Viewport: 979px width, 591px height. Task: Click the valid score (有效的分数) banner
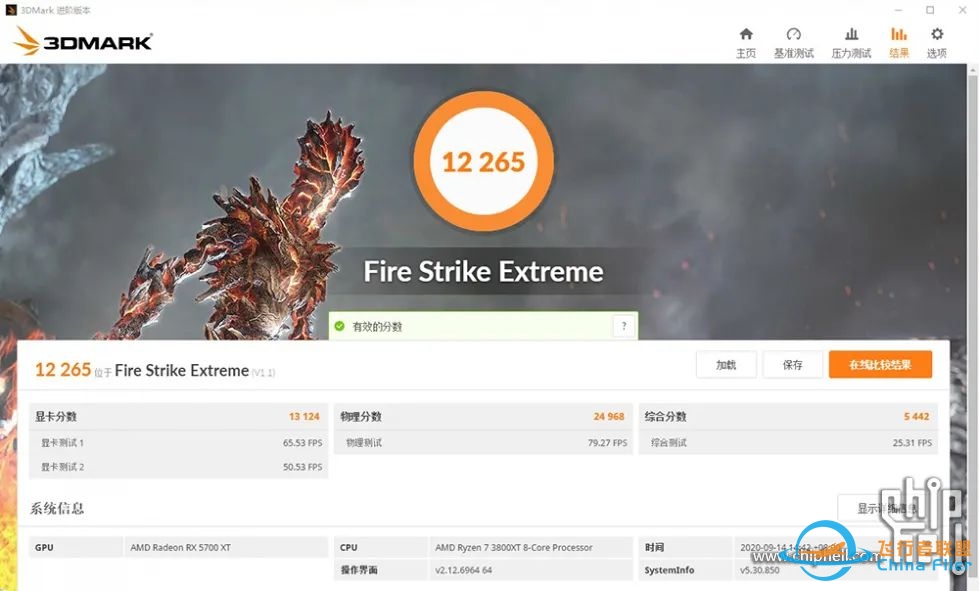tap(483, 326)
